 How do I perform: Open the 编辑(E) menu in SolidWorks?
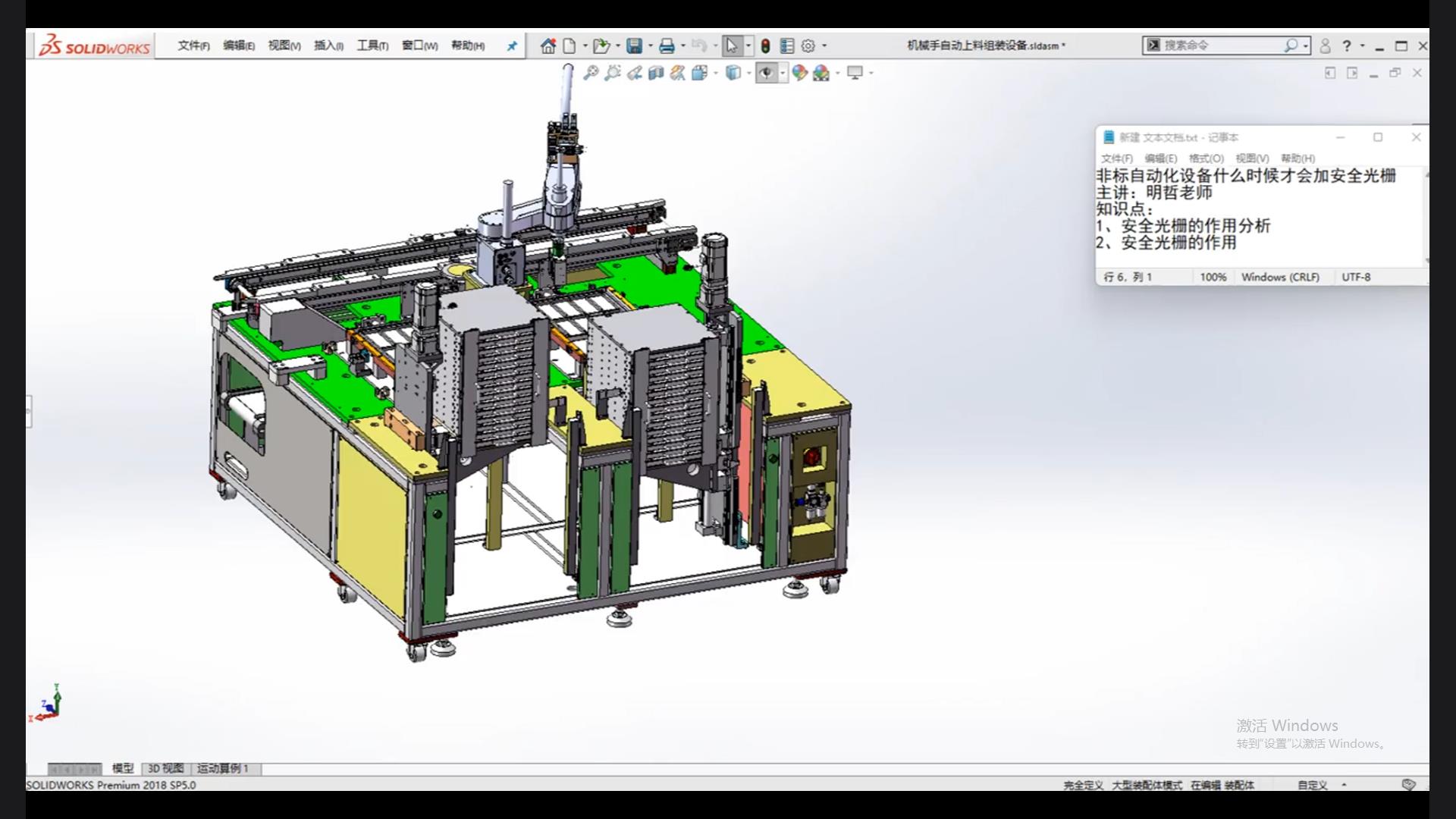pos(239,45)
